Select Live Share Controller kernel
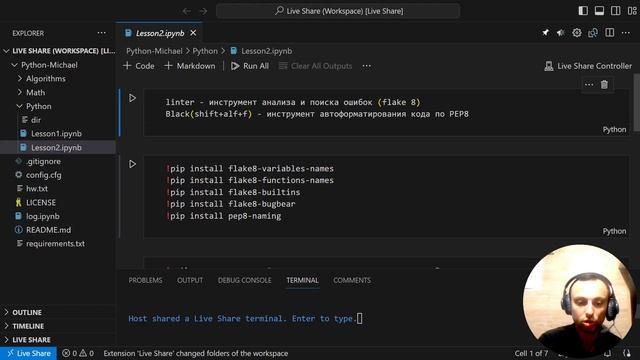The width and height of the screenshot is (640, 360). 588,66
